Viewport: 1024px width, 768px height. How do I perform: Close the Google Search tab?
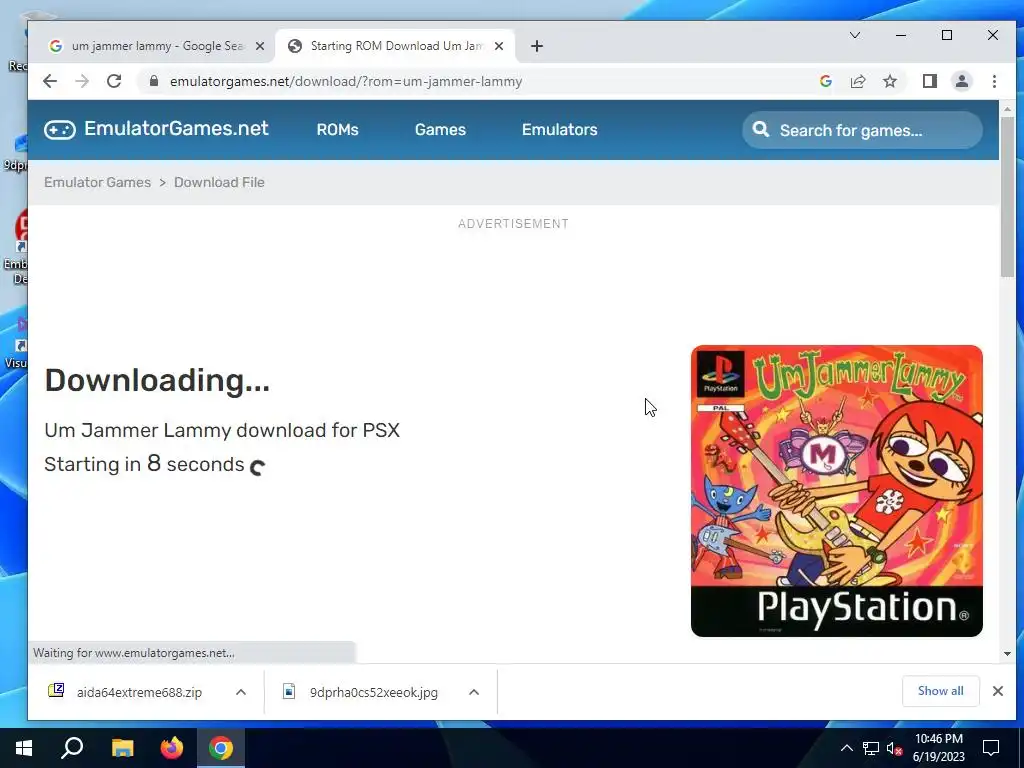tap(259, 46)
